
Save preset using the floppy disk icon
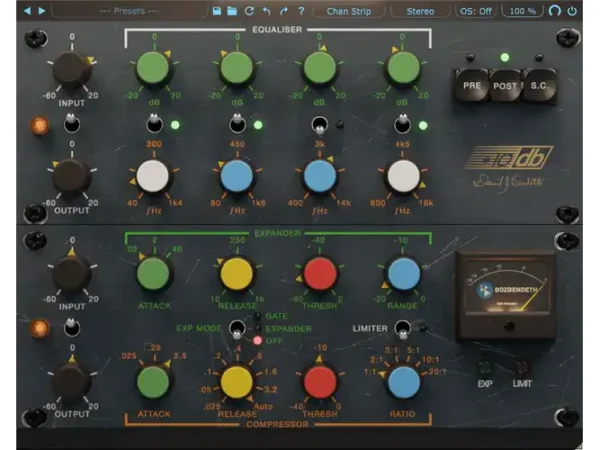click(x=217, y=11)
